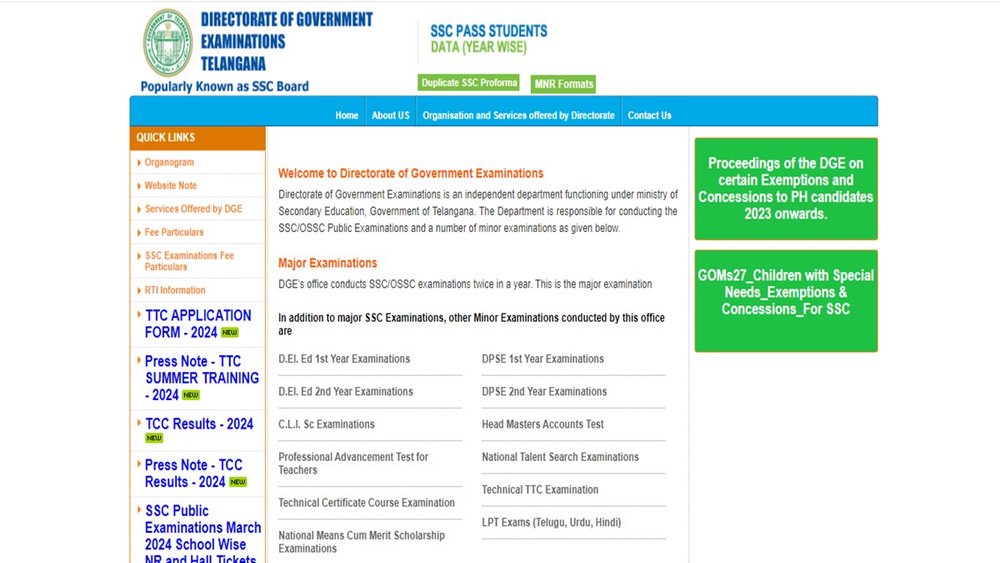Open the Website Note quick link

170,186
